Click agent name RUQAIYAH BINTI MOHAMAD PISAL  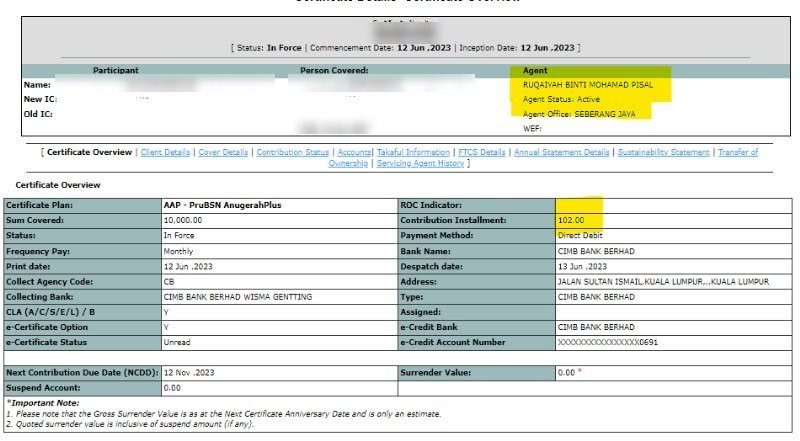(588, 85)
